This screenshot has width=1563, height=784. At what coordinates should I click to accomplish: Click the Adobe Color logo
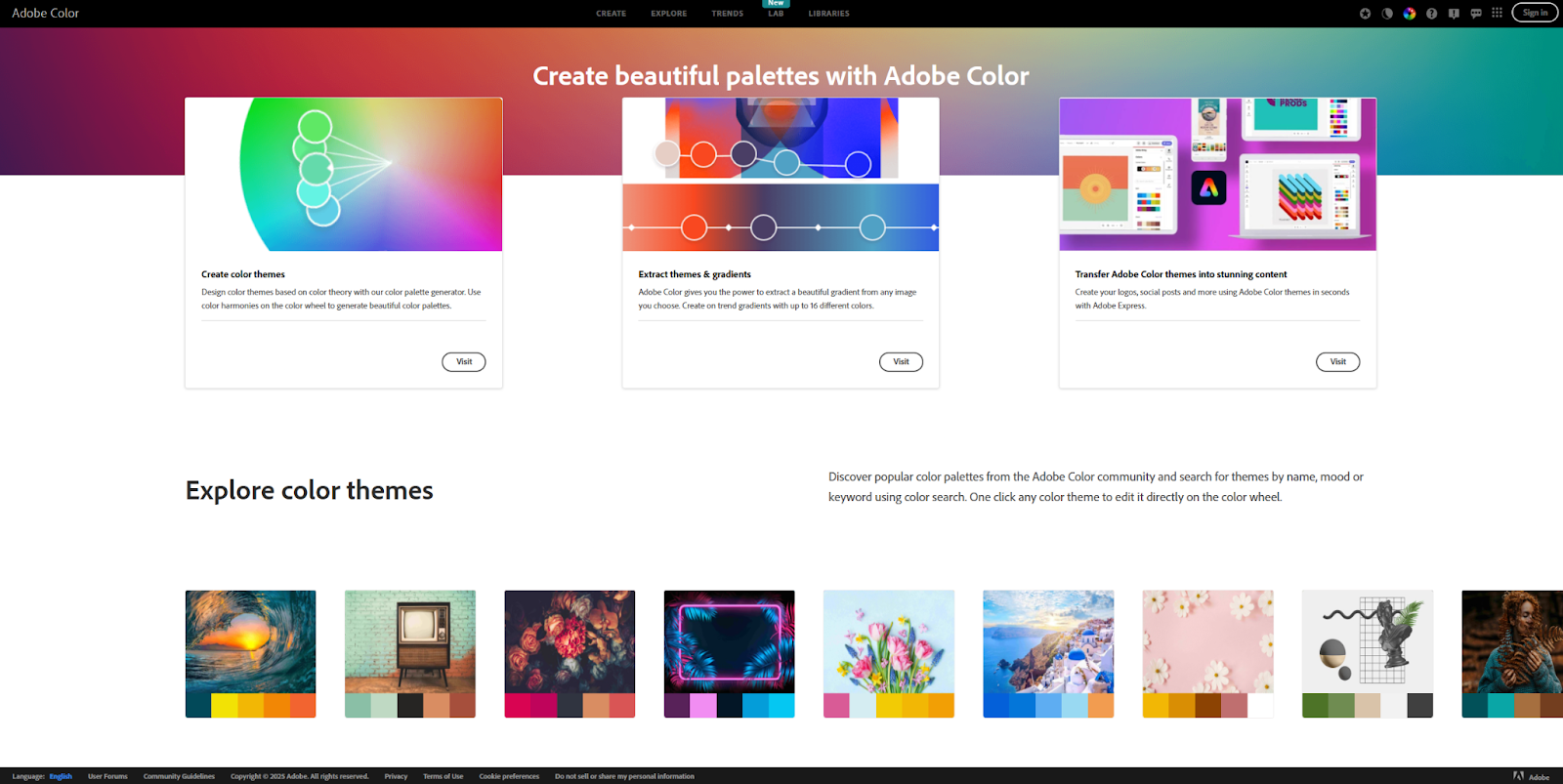pyautogui.click(x=45, y=13)
